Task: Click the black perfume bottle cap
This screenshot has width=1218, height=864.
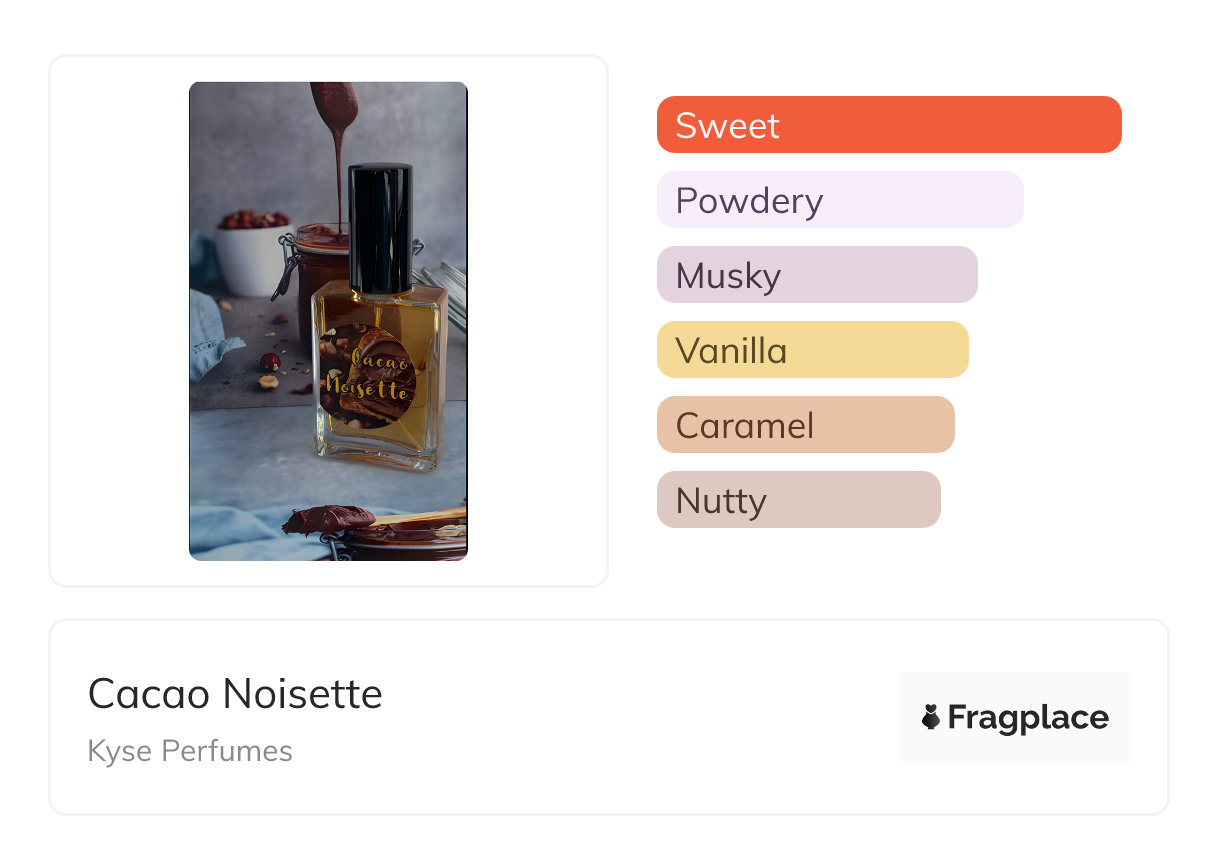Action: 380,228
